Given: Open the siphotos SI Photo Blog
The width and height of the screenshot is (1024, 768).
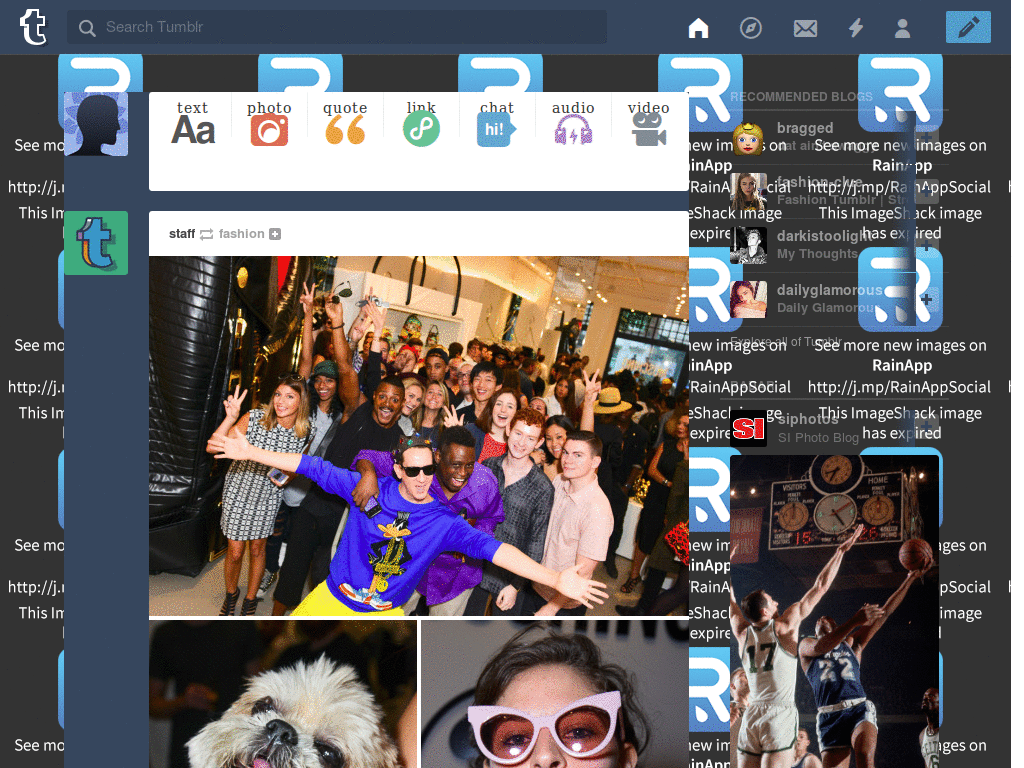Looking at the screenshot, I should (818, 428).
